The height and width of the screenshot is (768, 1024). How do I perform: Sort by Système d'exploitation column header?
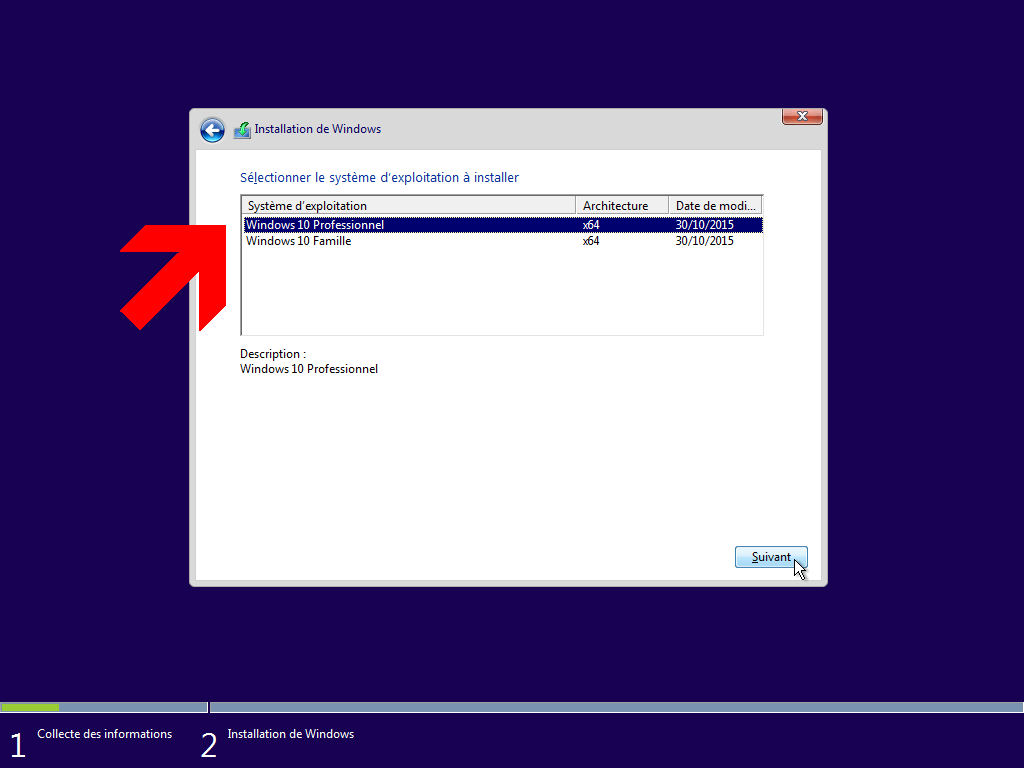tap(409, 206)
